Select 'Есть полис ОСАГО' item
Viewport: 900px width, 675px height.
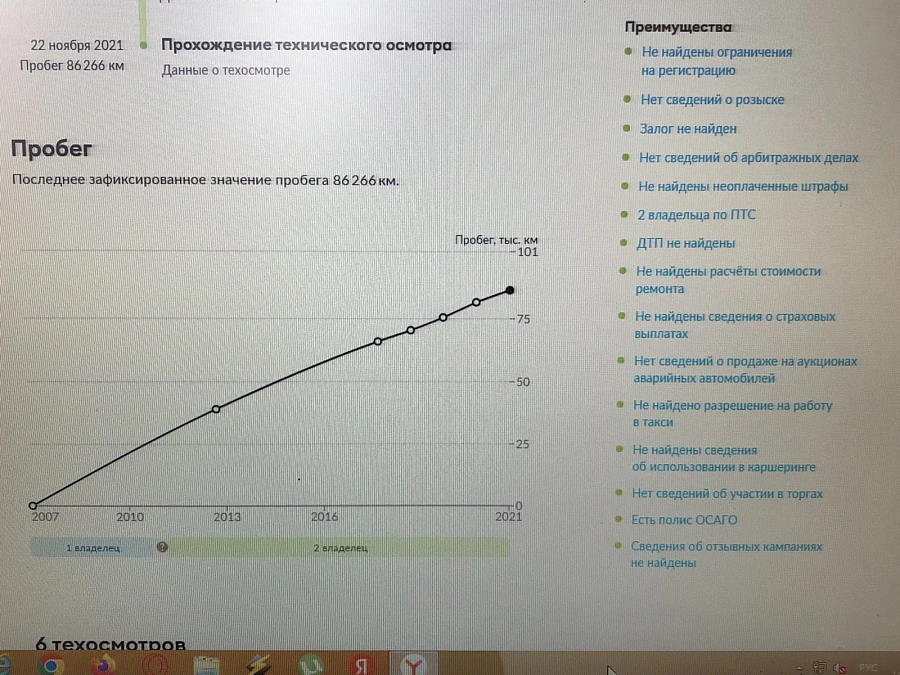[684, 520]
